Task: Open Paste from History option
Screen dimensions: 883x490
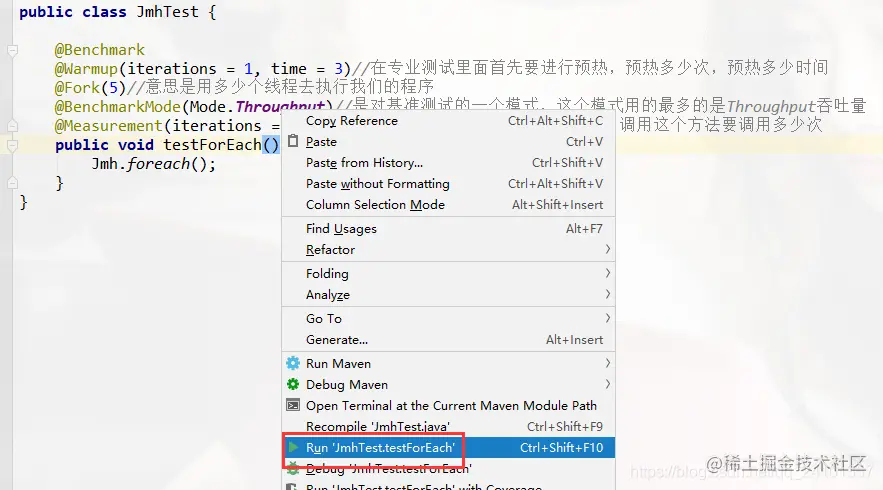Action: 448,163
